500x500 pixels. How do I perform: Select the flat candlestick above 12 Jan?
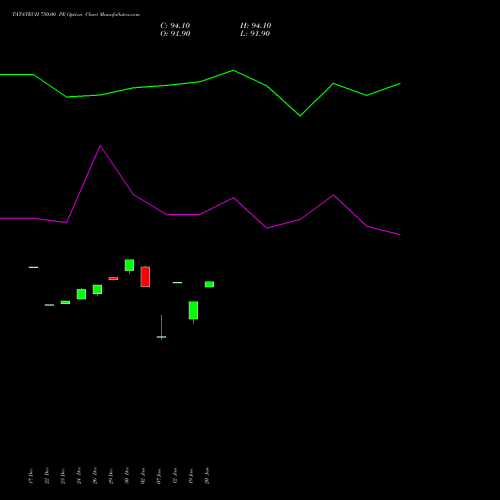coord(177,283)
